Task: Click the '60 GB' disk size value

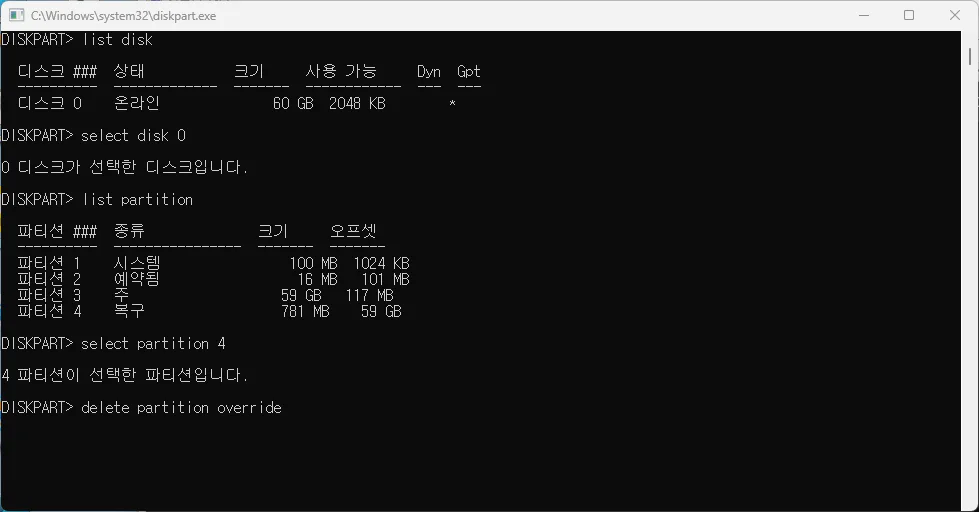Action: pyautogui.click(x=293, y=104)
